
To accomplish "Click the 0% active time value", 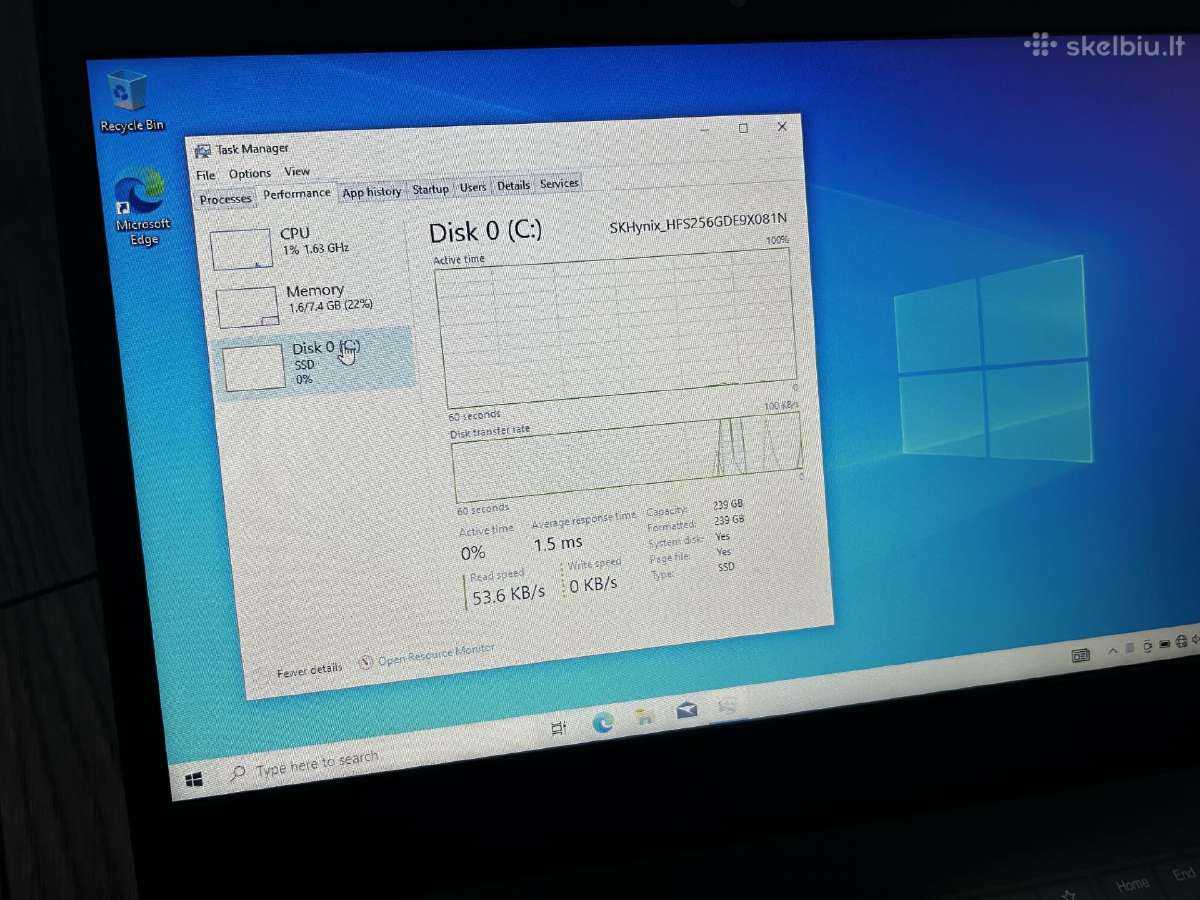I will tap(473, 552).
